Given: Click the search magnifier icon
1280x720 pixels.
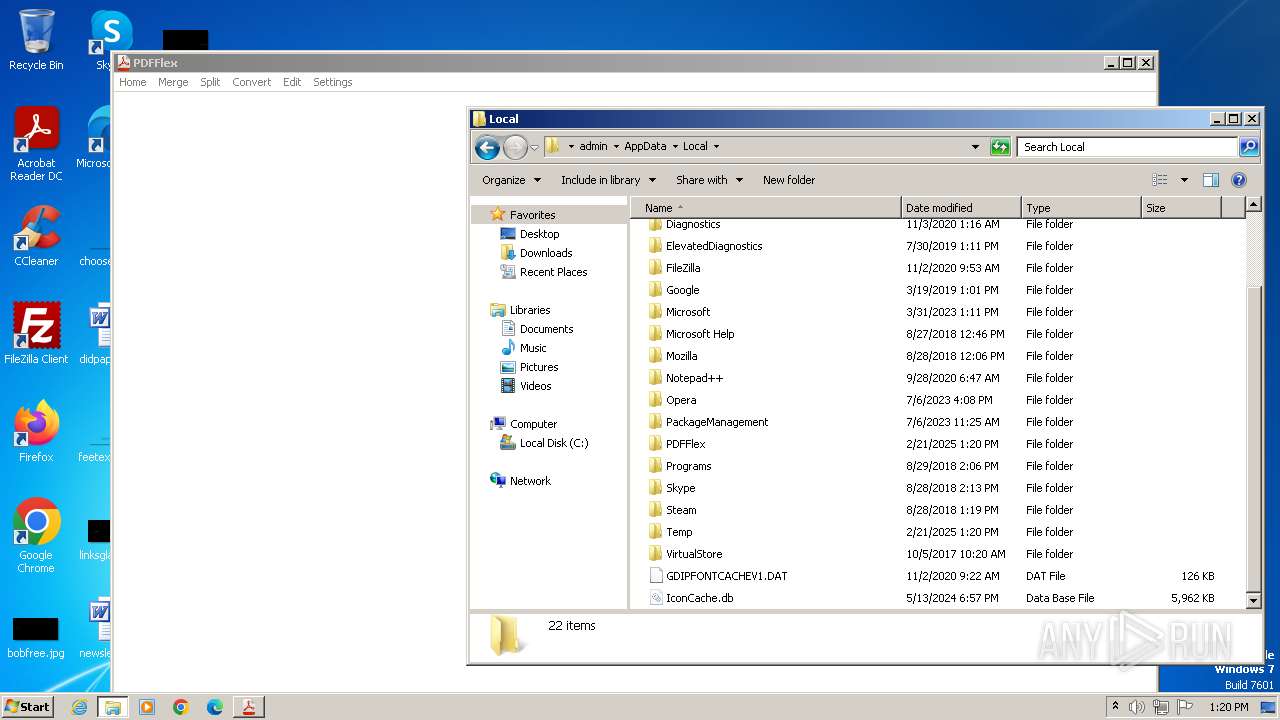Looking at the screenshot, I should click(x=1249, y=147).
